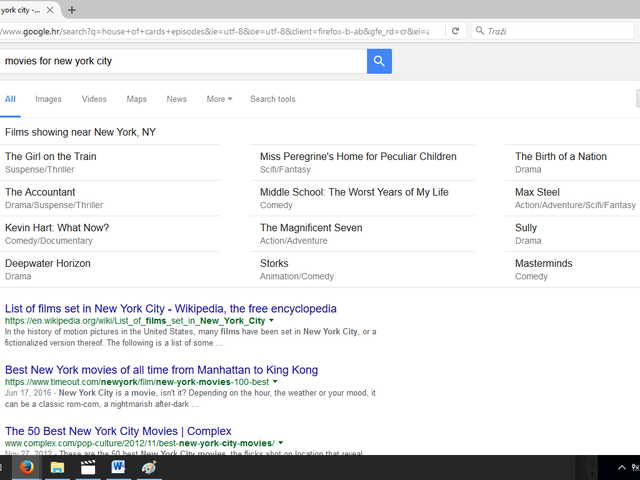Select Max Steel film
This screenshot has width=640, height=480.
(537, 192)
